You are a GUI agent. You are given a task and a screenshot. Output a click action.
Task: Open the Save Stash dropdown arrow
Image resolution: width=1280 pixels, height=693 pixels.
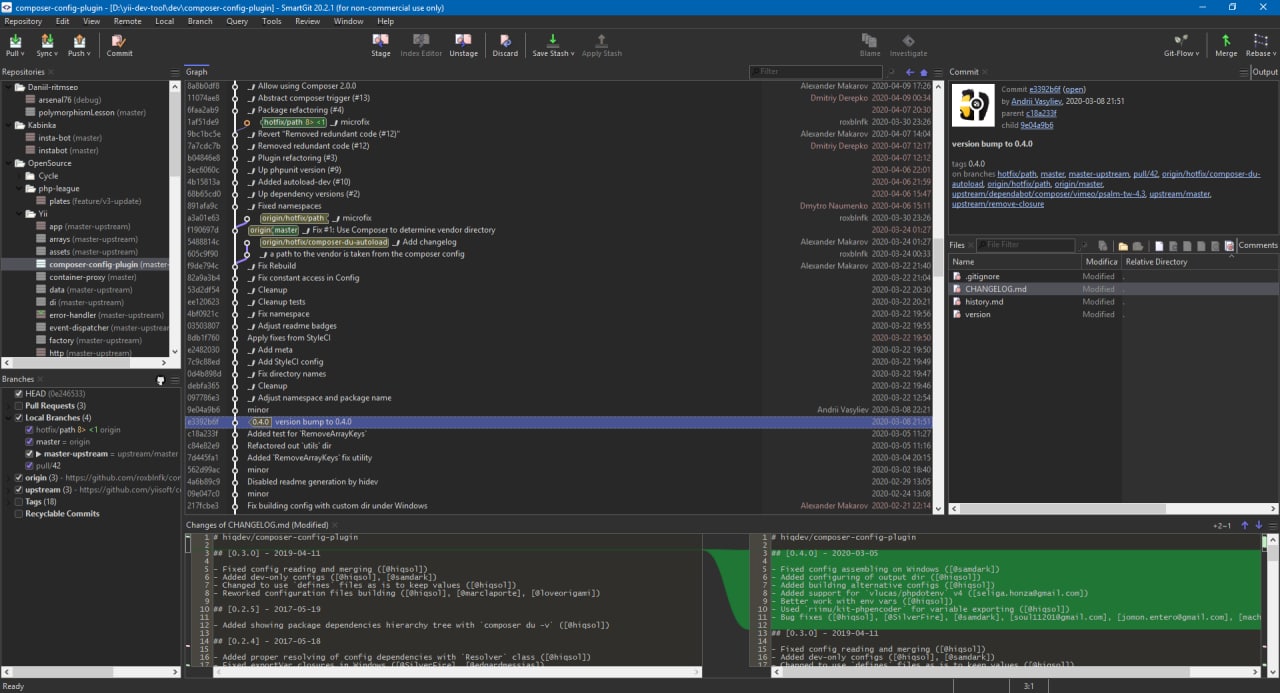click(x=573, y=54)
